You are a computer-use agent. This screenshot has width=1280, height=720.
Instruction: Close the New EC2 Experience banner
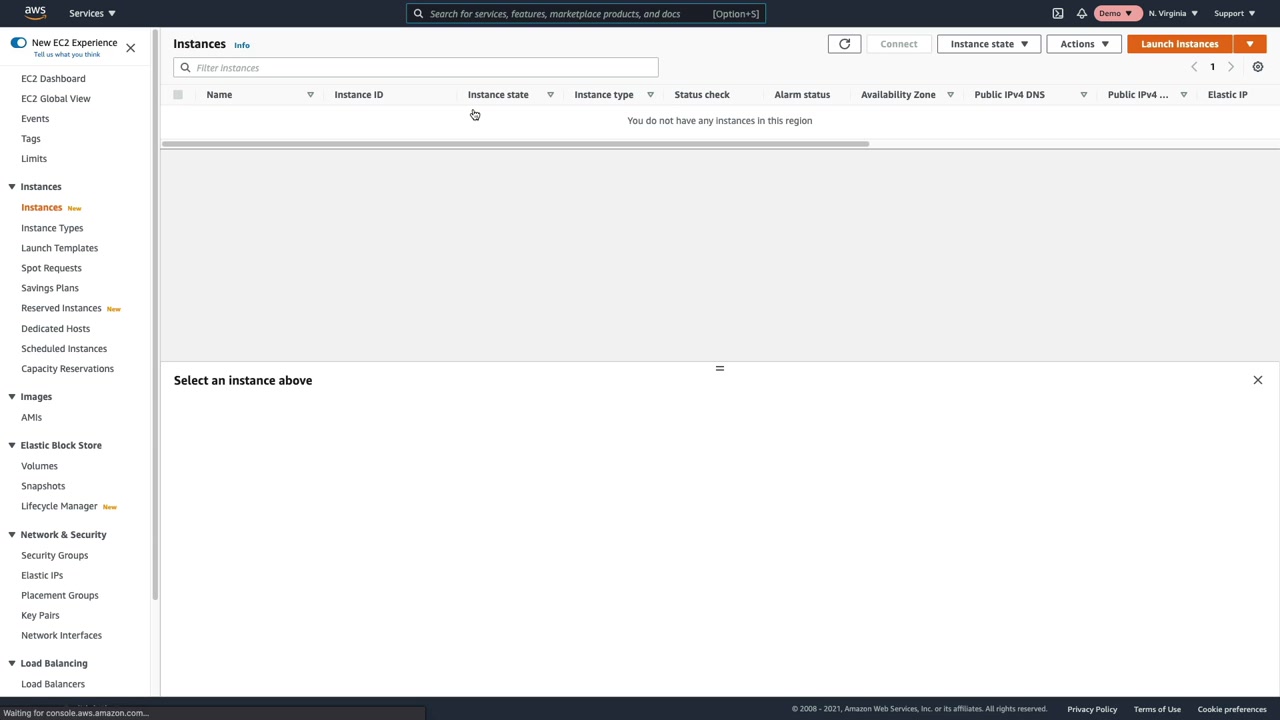point(130,47)
